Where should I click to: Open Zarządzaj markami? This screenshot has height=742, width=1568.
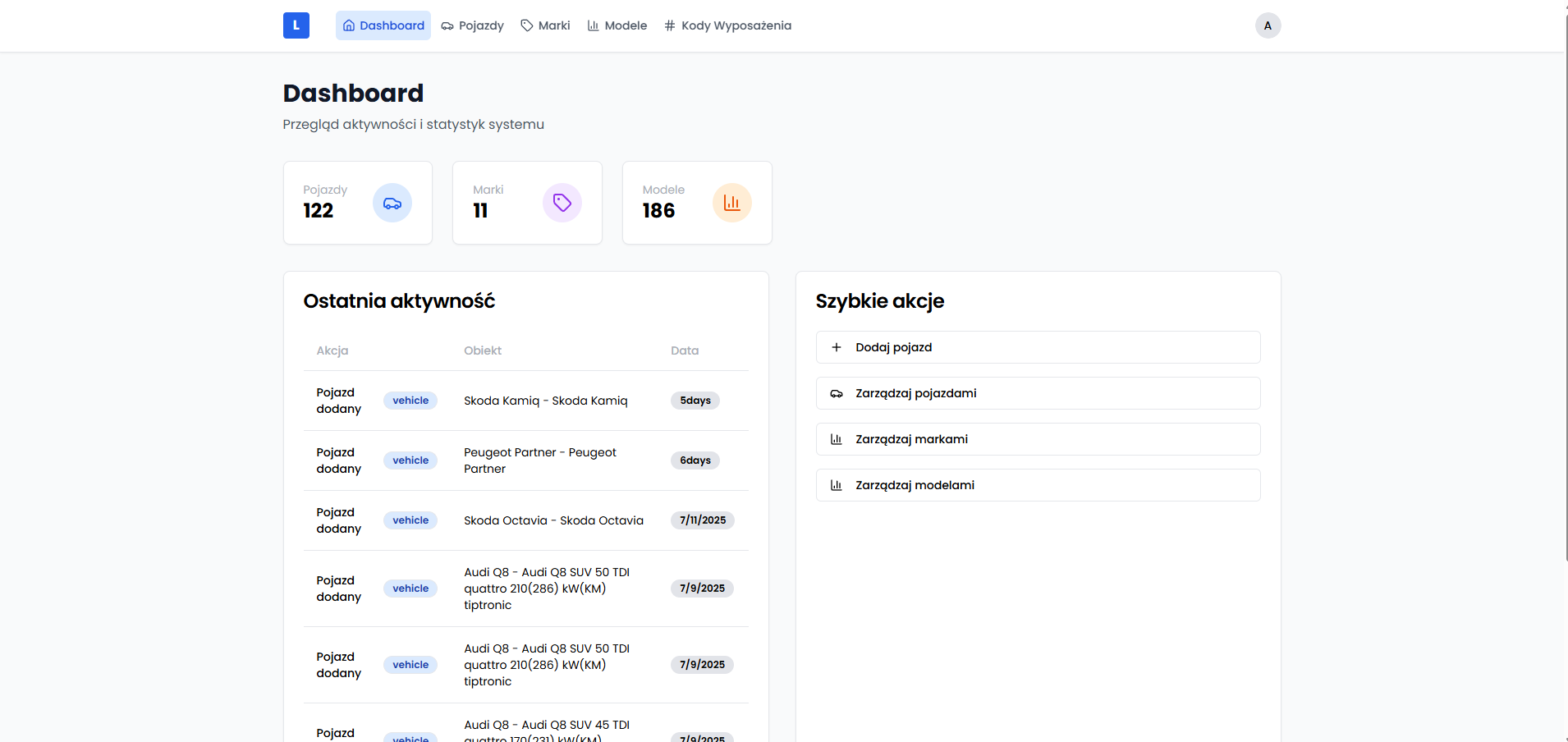(1038, 439)
